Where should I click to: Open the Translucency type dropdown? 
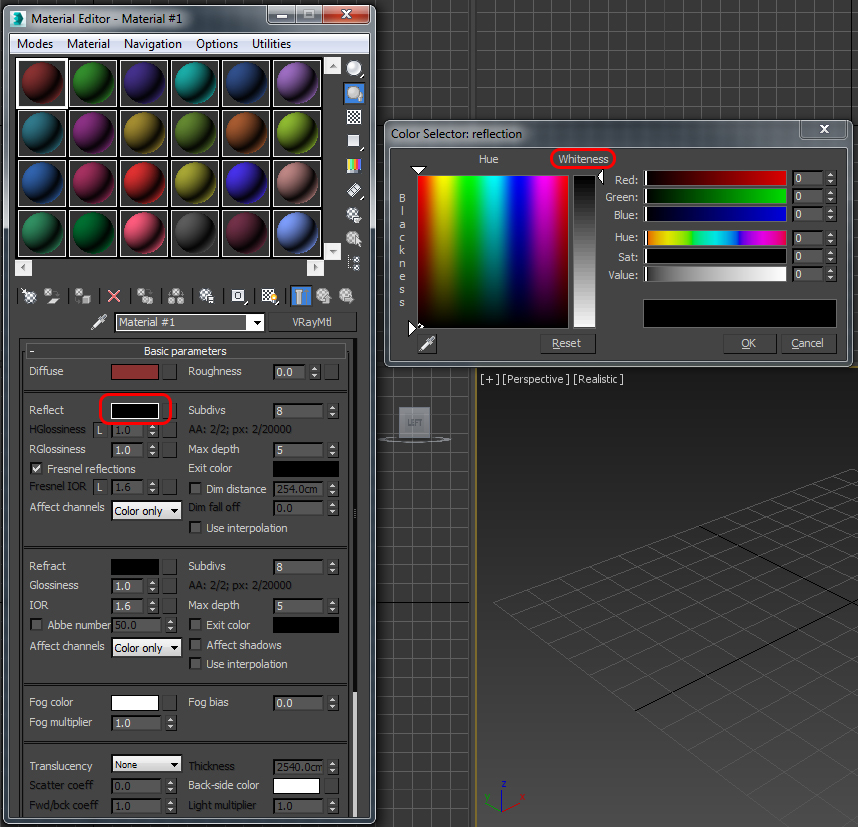point(146,765)
